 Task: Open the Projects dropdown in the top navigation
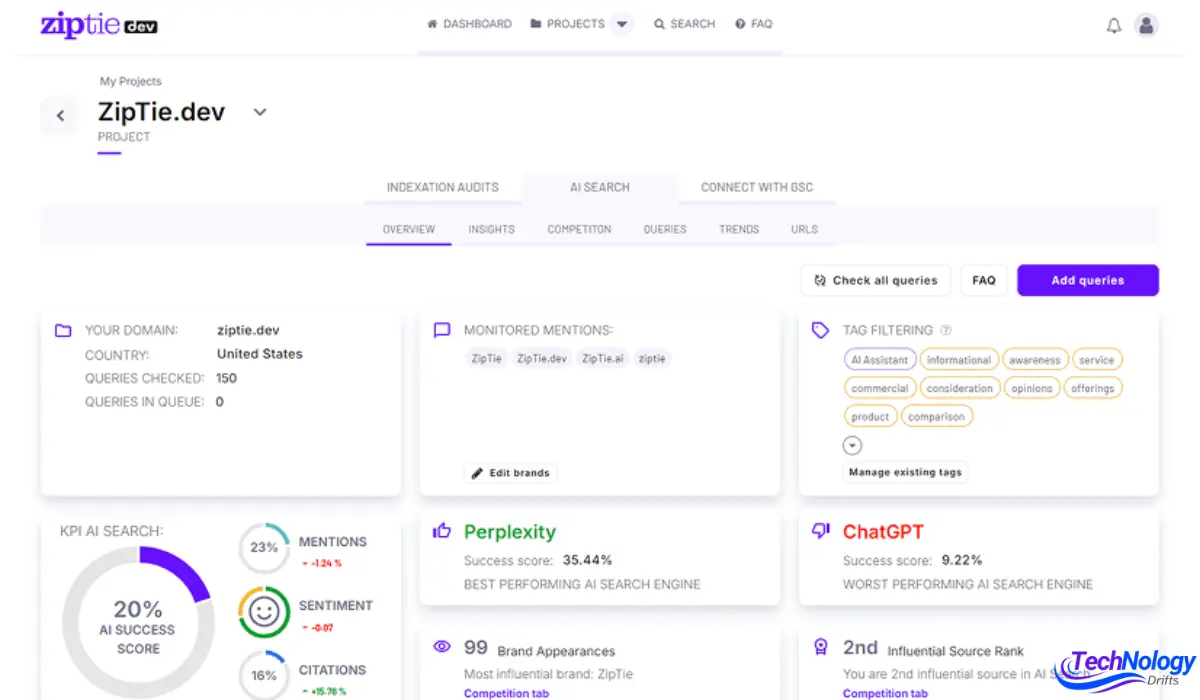pos(622,23)
